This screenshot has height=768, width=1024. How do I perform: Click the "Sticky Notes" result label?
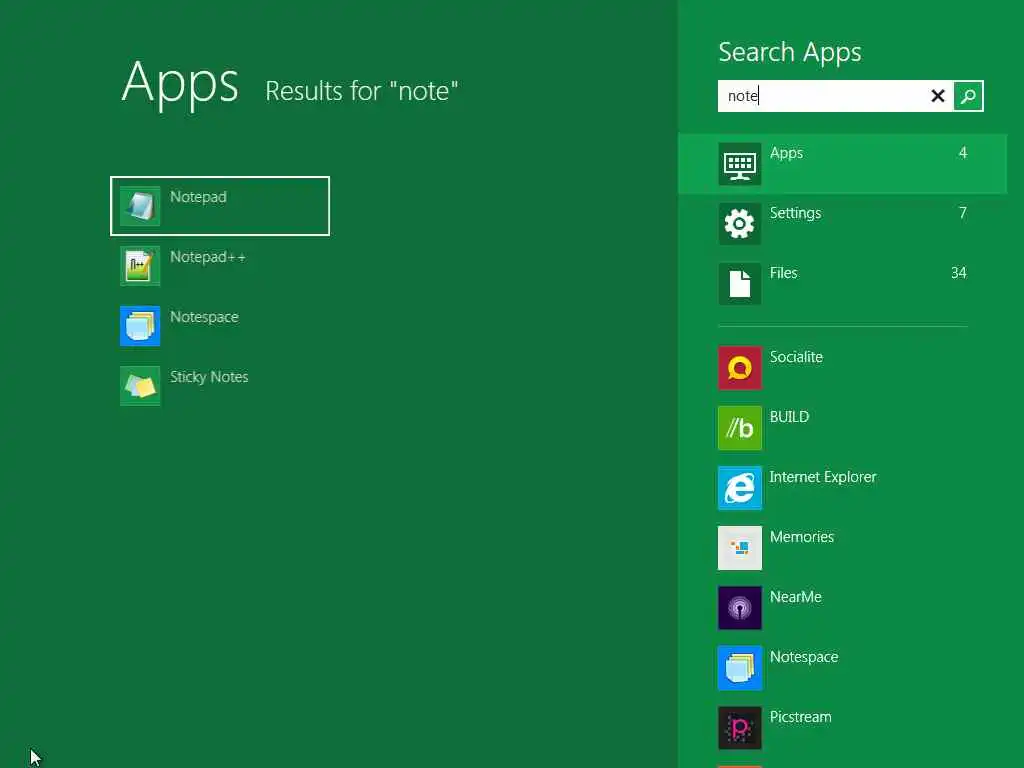209,377
